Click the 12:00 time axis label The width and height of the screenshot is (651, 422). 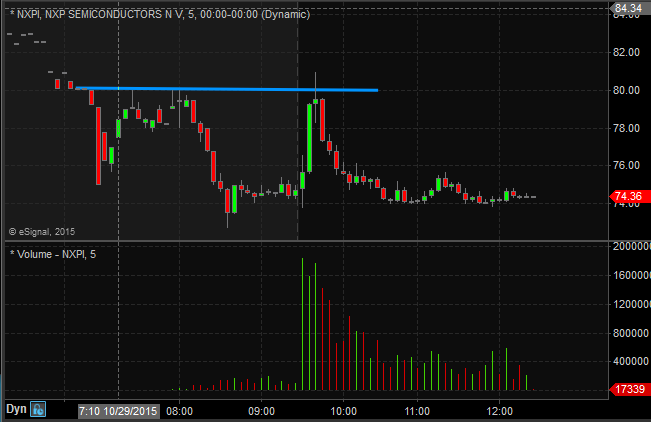499,412
